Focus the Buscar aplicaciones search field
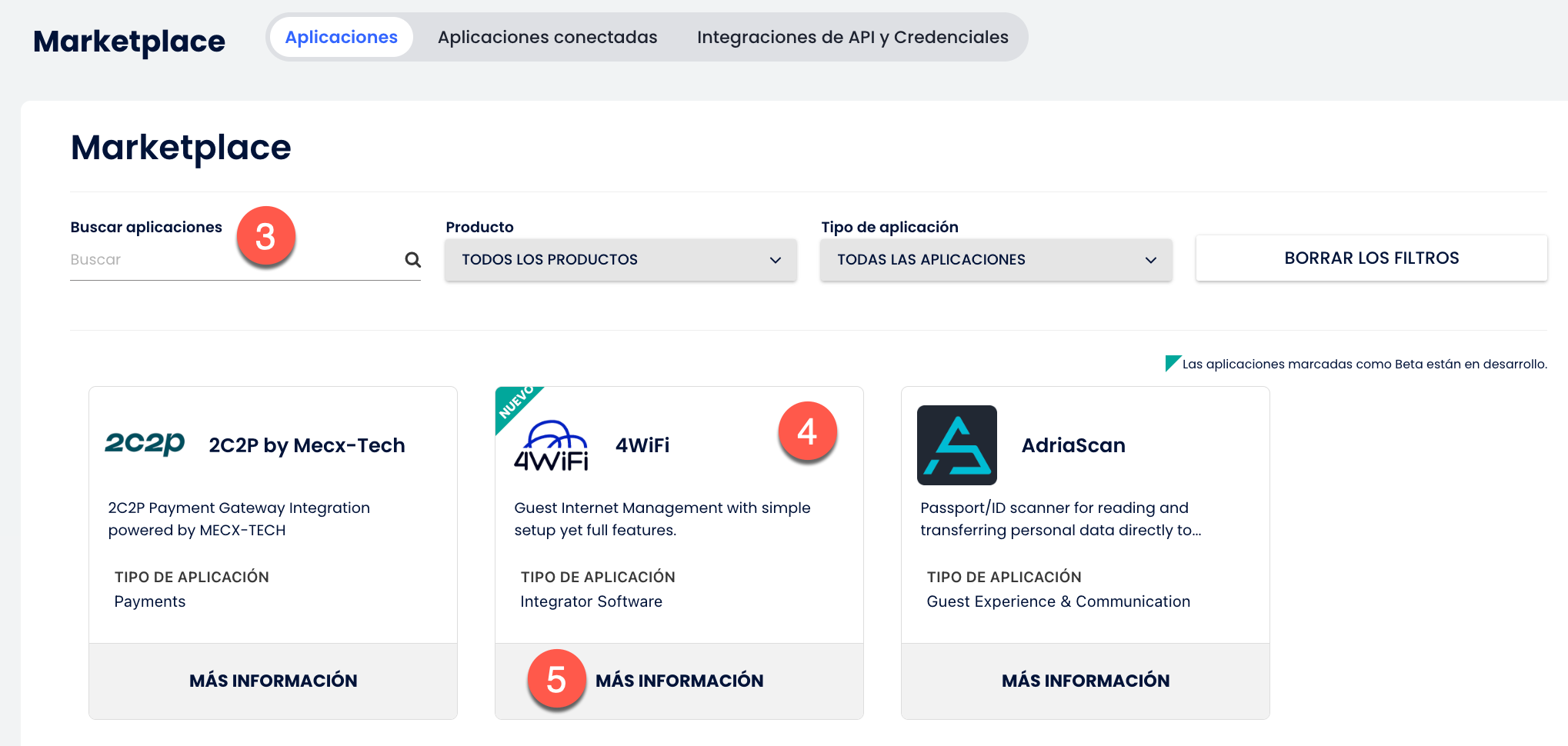 pyautogui.click(x=231, y=260)
